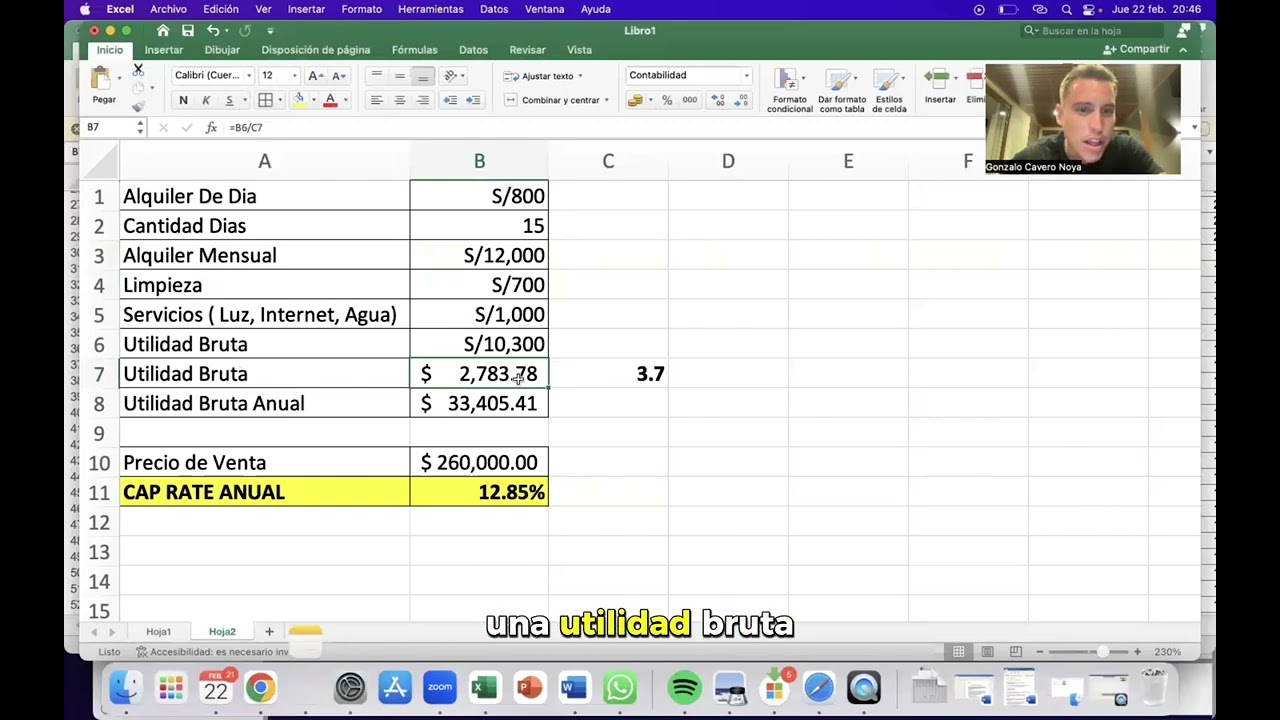Click the fx insert function icon
Screen dimensions: 1280x720
click(x=211, y=128)
